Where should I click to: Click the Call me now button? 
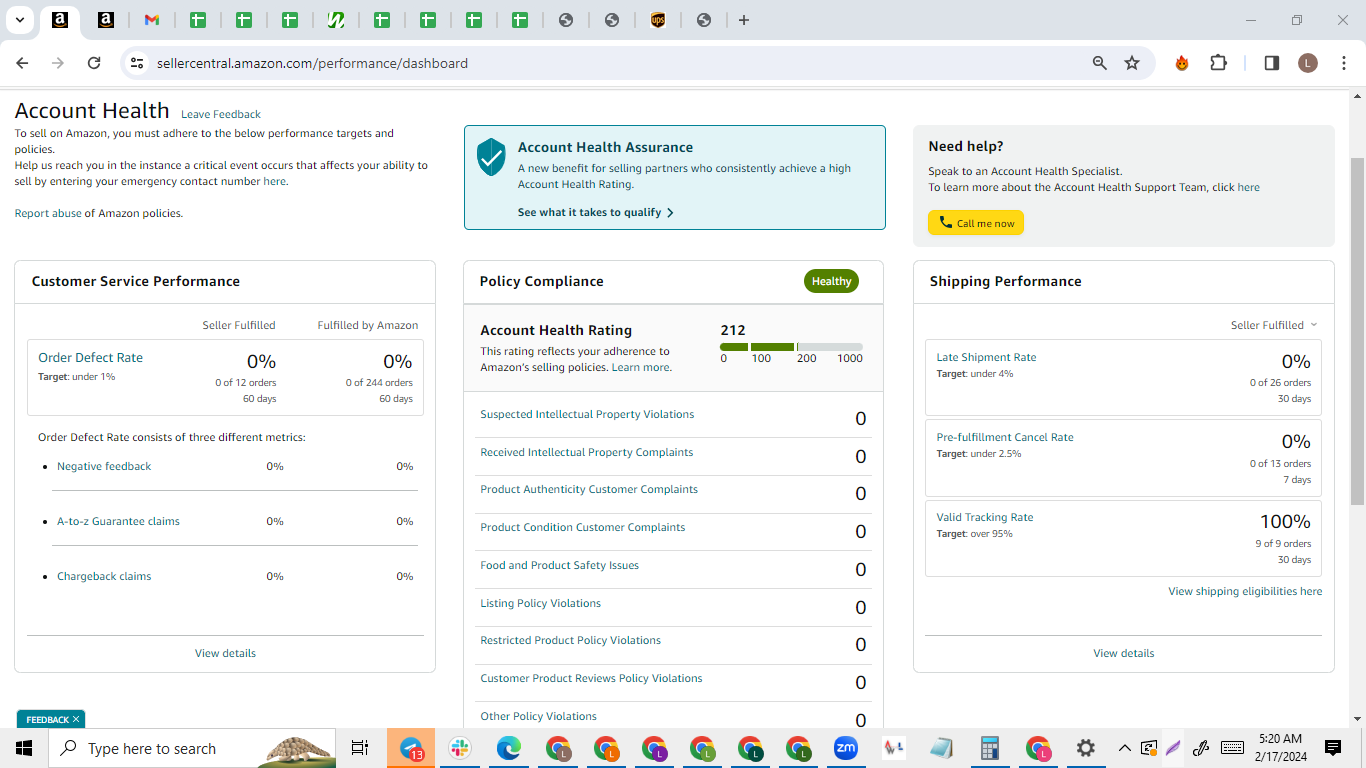click(976, 223)
